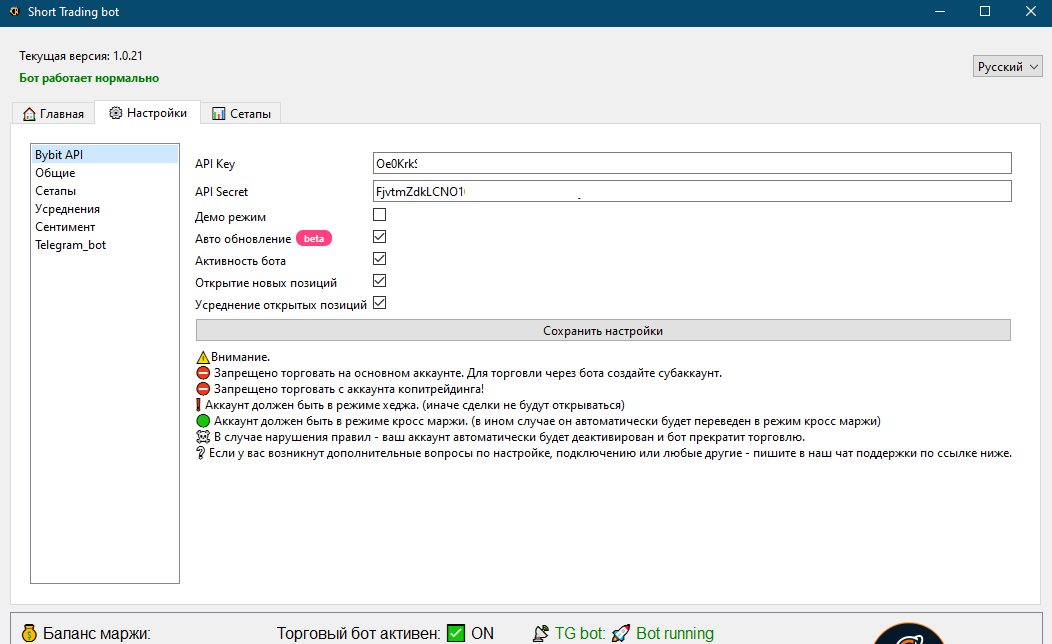The height and width of the screenshot is (644, 1052).
Task: Click the gear icon on Настройки tab
Action: (x=115, y=113)
